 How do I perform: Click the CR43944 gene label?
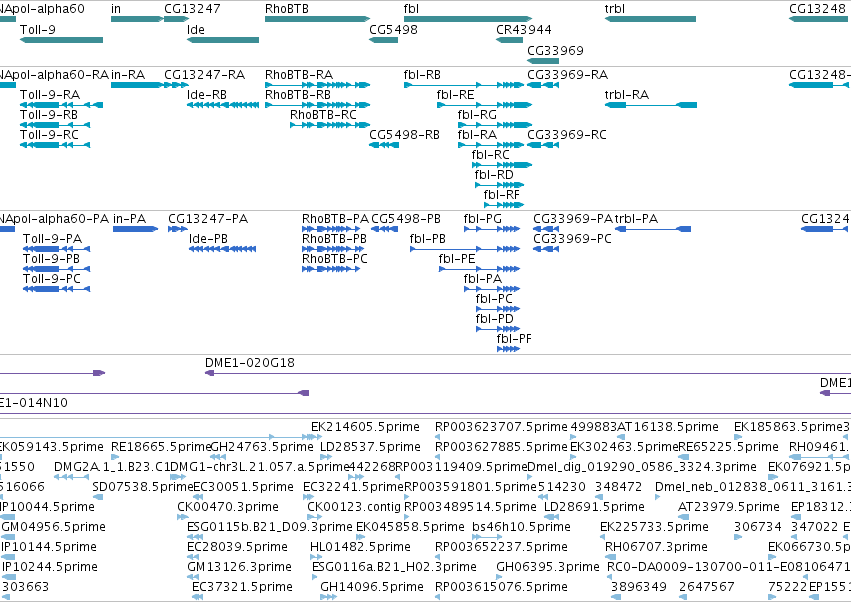click(524, 29)
